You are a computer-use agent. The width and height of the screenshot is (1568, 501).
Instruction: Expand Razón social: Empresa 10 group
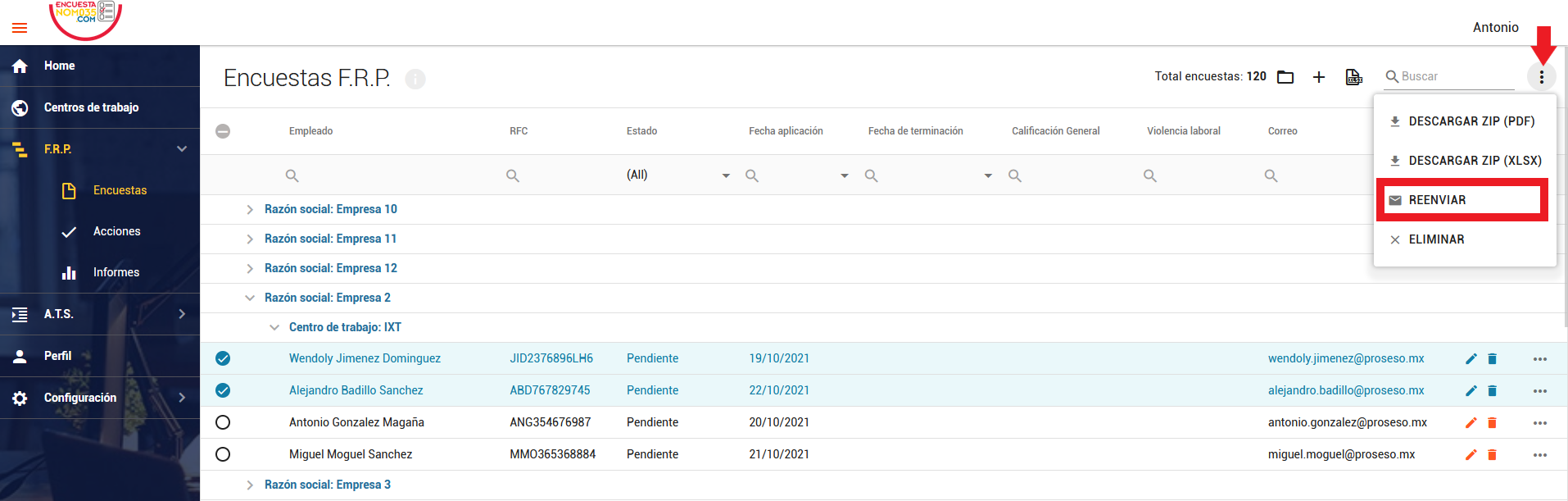point(250,210)
